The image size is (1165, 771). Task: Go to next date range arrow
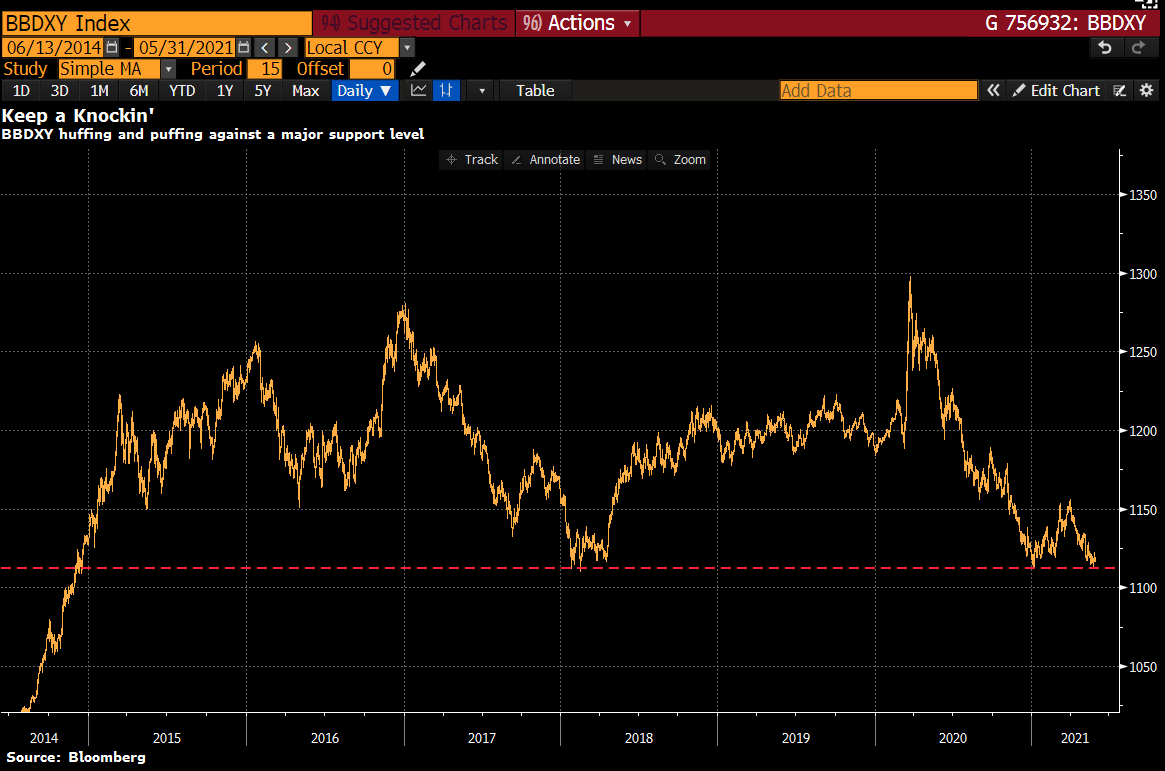(288, 48)
